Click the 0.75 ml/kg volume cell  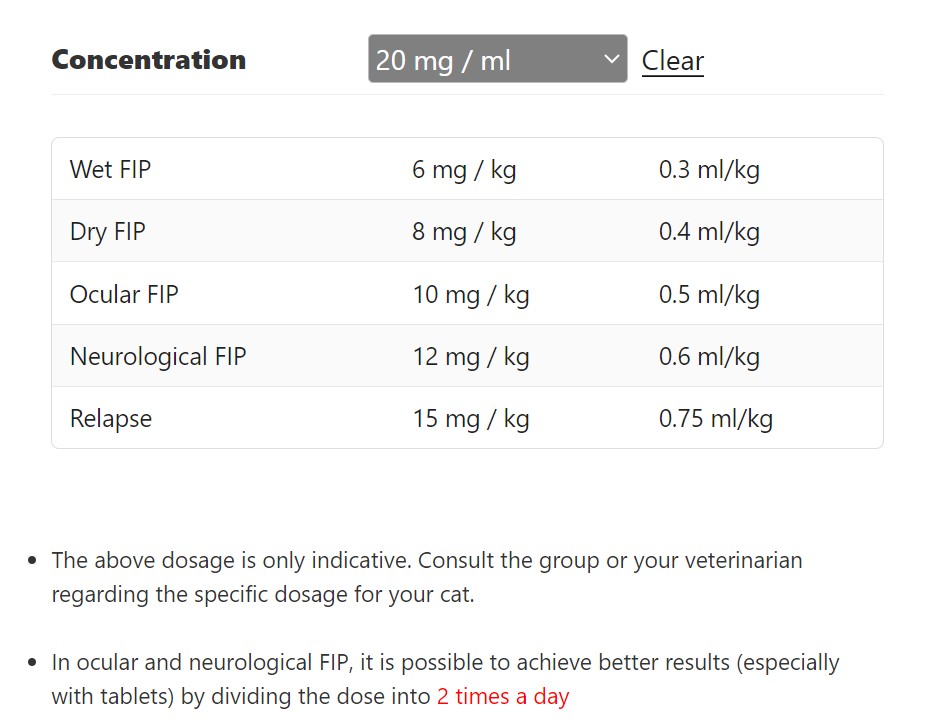716,418
